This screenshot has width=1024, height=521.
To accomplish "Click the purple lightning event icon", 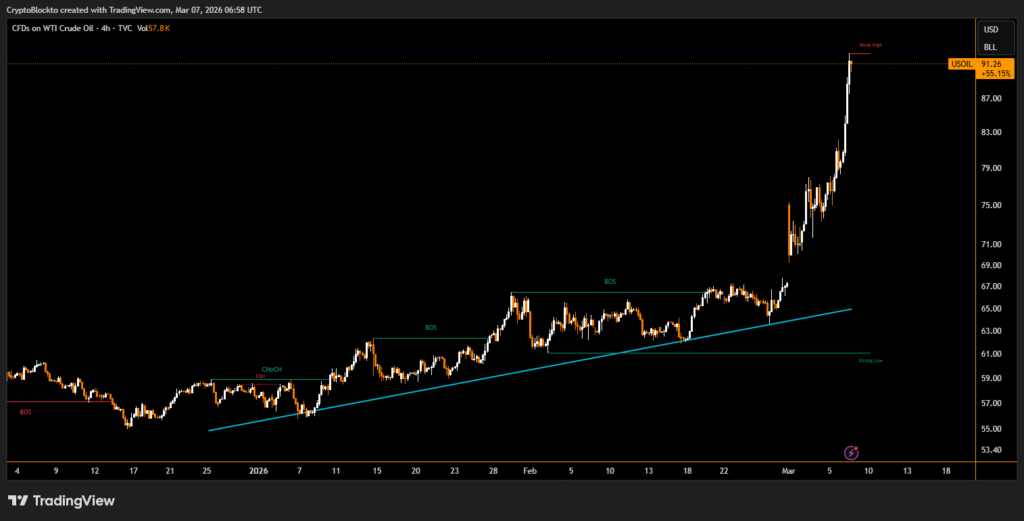I will tap(851, 452).
